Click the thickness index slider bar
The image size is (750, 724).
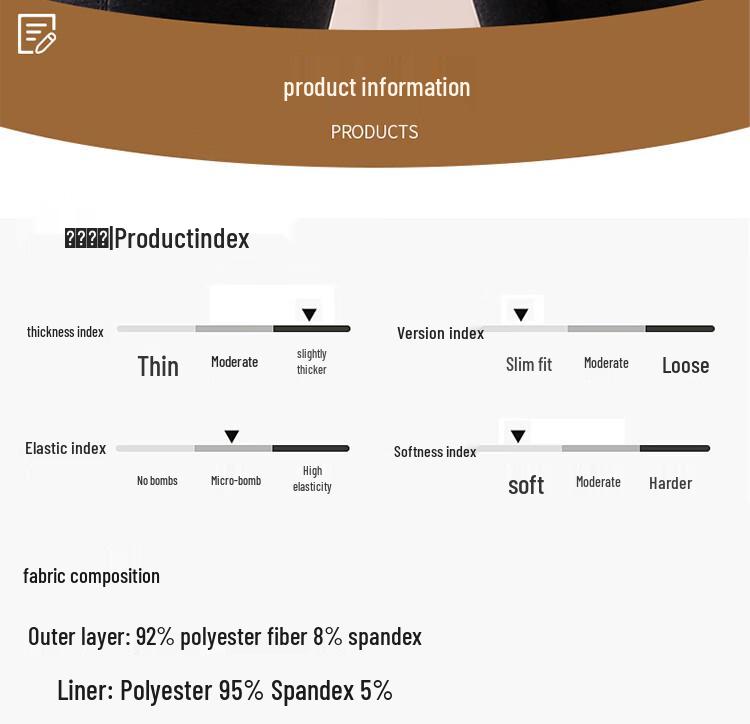tap(233, 329)
